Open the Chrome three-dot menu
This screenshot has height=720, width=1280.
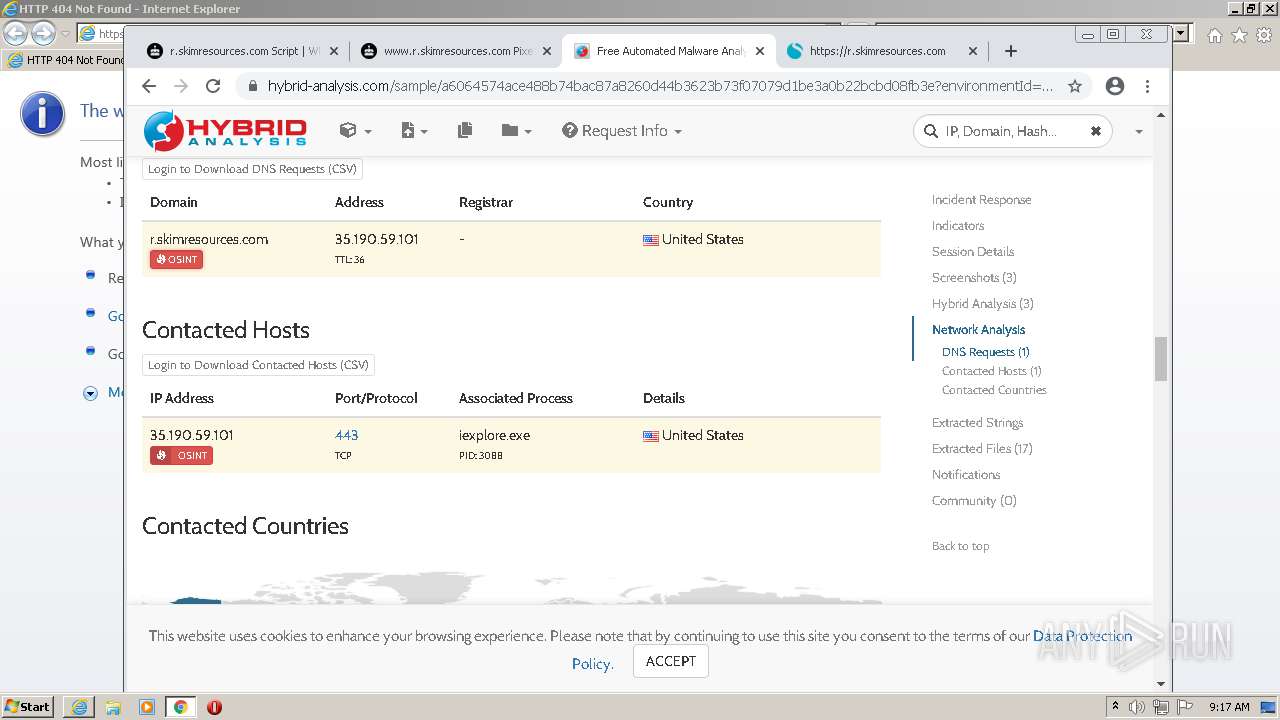pyautogui.click(x=1147, y=86)
